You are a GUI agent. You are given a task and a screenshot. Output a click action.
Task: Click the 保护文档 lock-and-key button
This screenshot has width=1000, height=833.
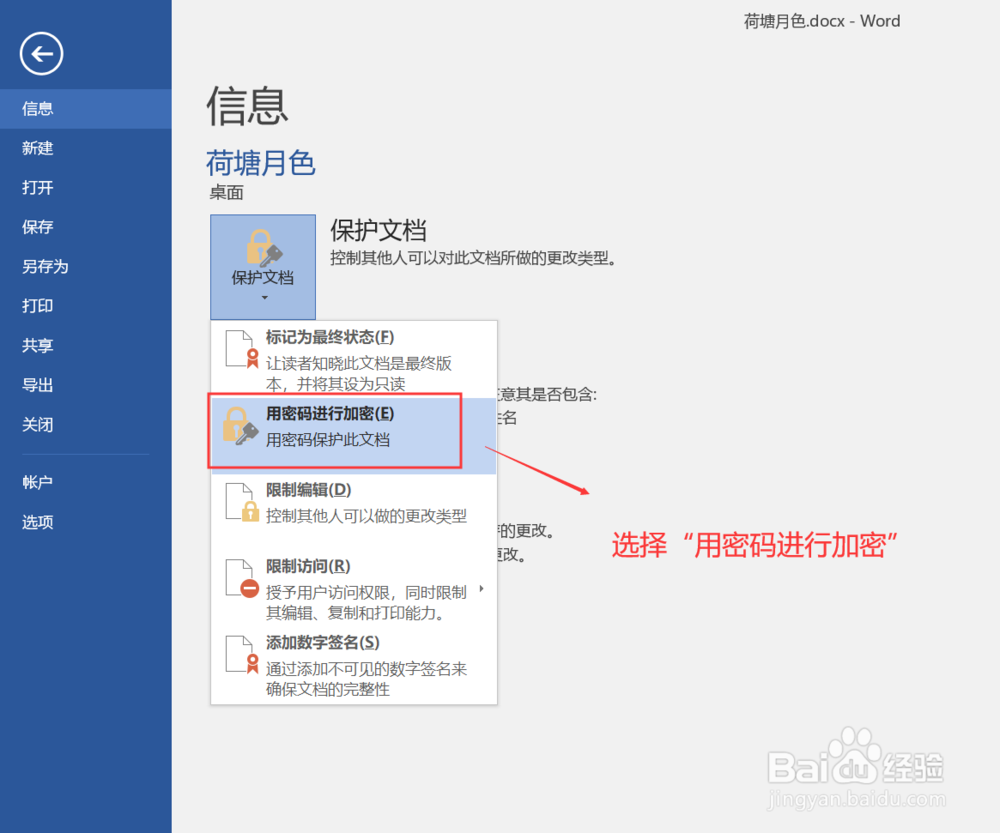[263, 267]
